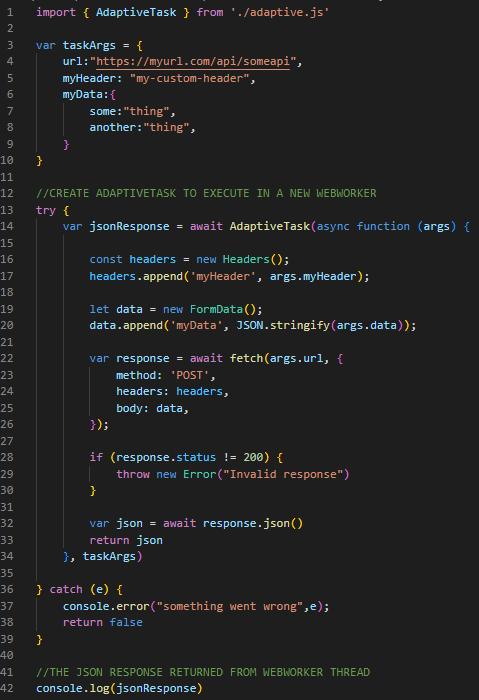Click the 'import' keyword on line 1
This screenshot has height=700, width=479.
pyautogui.click(x=56, y=12)
